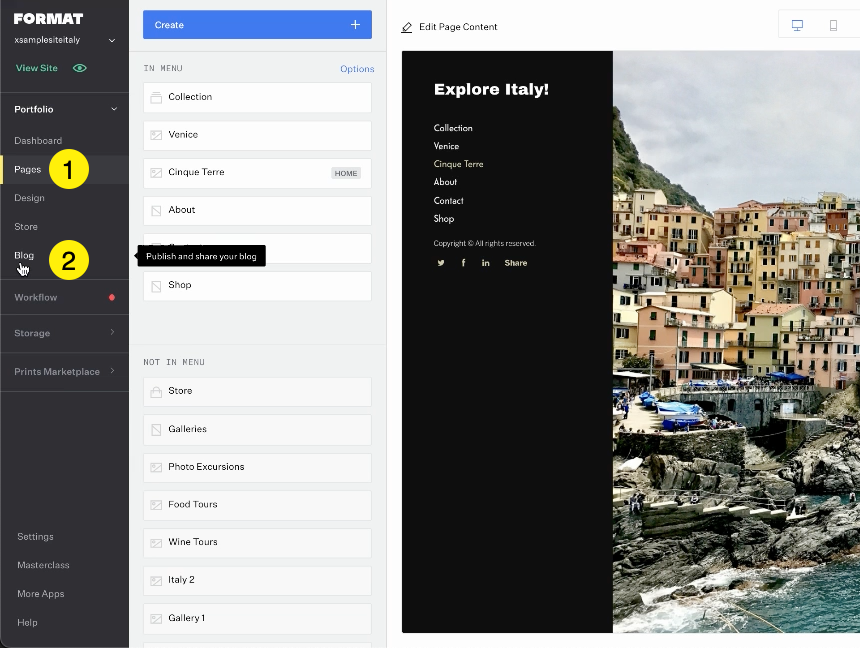The height and width of the screenshot is (648, 860).
Task: Select the Photo Excursions page row
Action: tap(257, 467)
